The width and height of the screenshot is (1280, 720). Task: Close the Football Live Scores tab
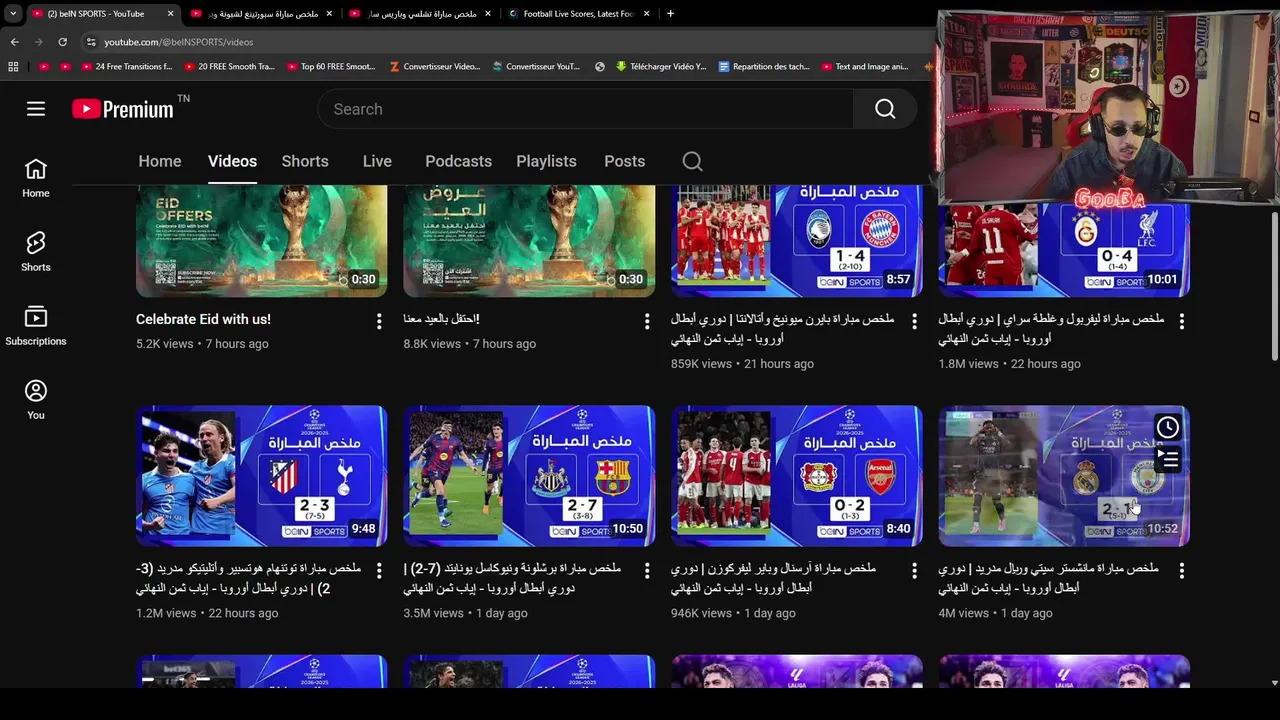(647, 14)
